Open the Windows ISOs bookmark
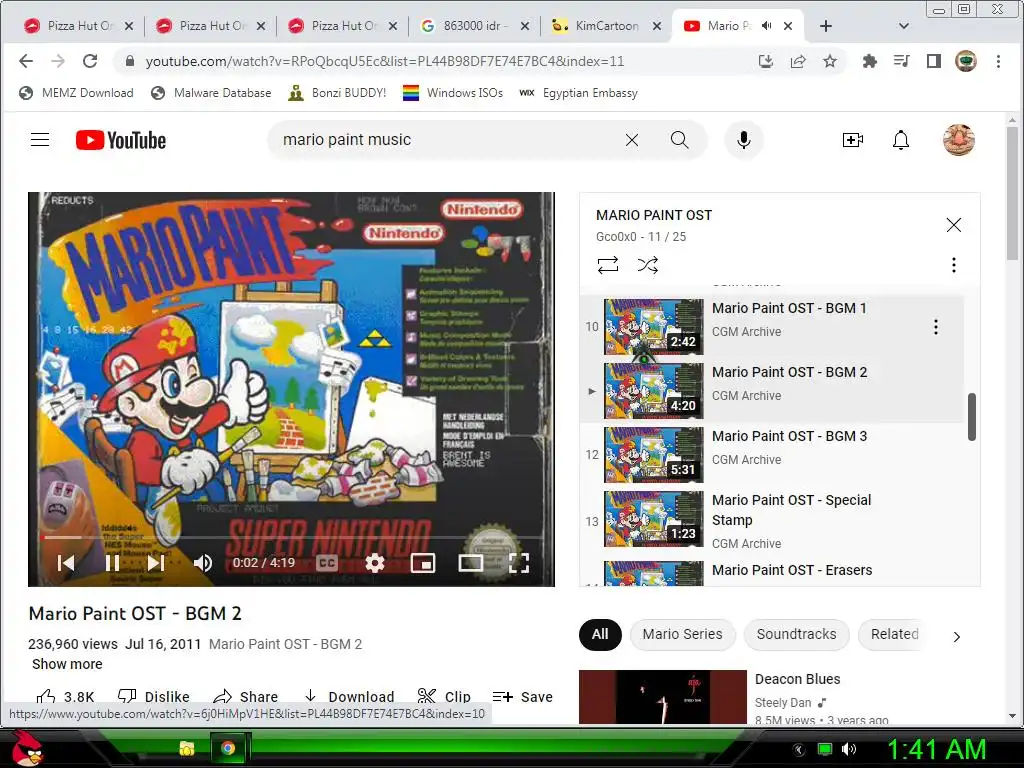1024x768 pixels. [453, 93]
